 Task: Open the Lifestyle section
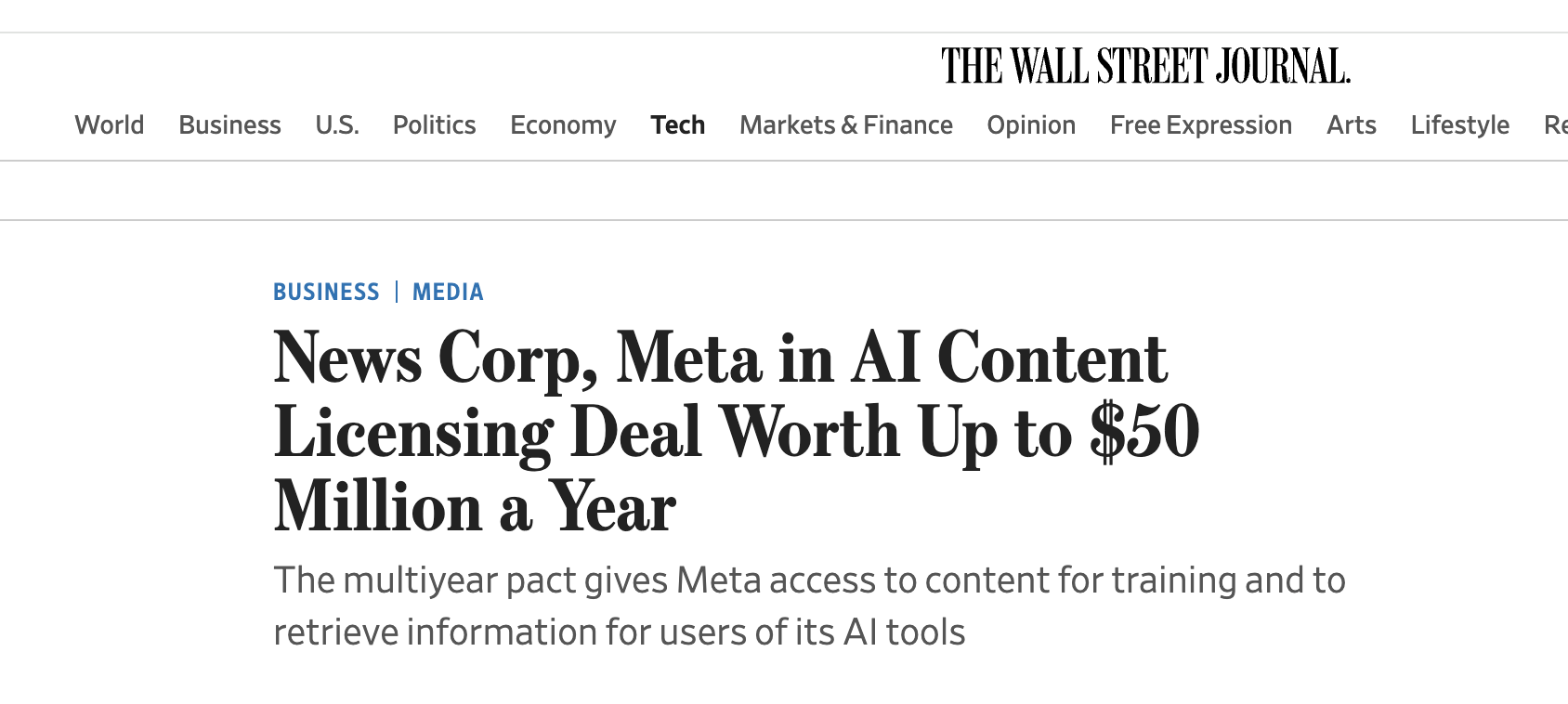[1459, 124]
